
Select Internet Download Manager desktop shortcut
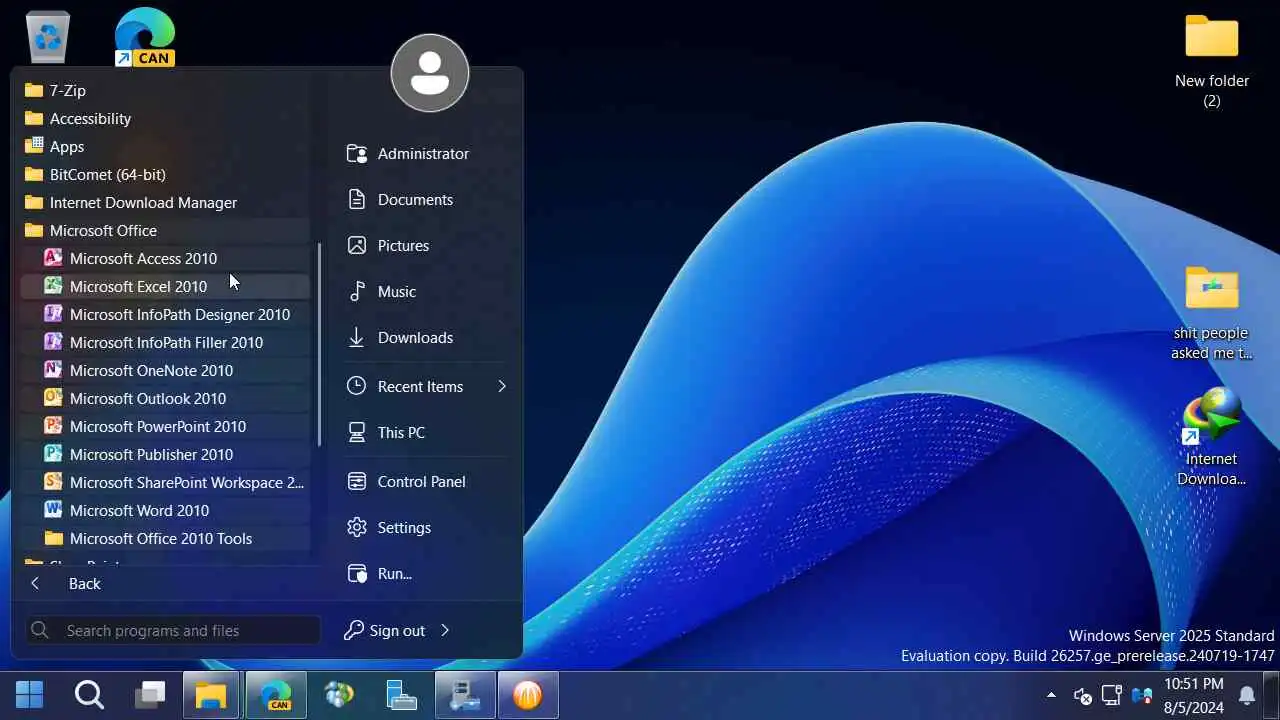pyautogui.click(x=1212, y=438)
